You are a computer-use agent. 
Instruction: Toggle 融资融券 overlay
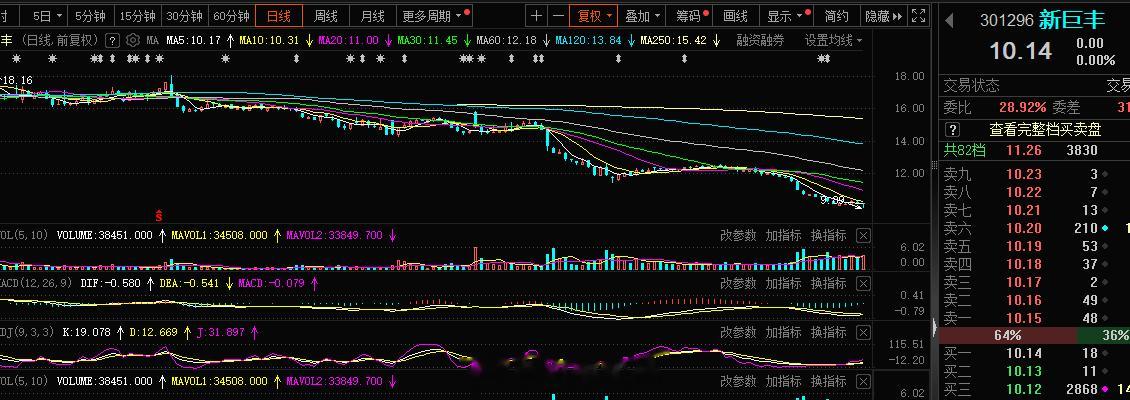760,40
